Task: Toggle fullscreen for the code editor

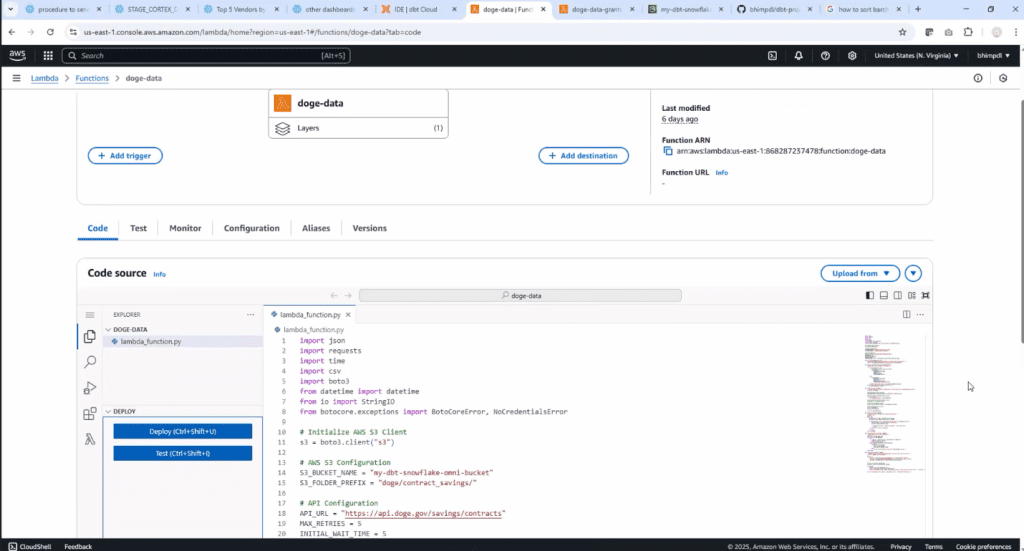Action: click(x=925, y=295)
